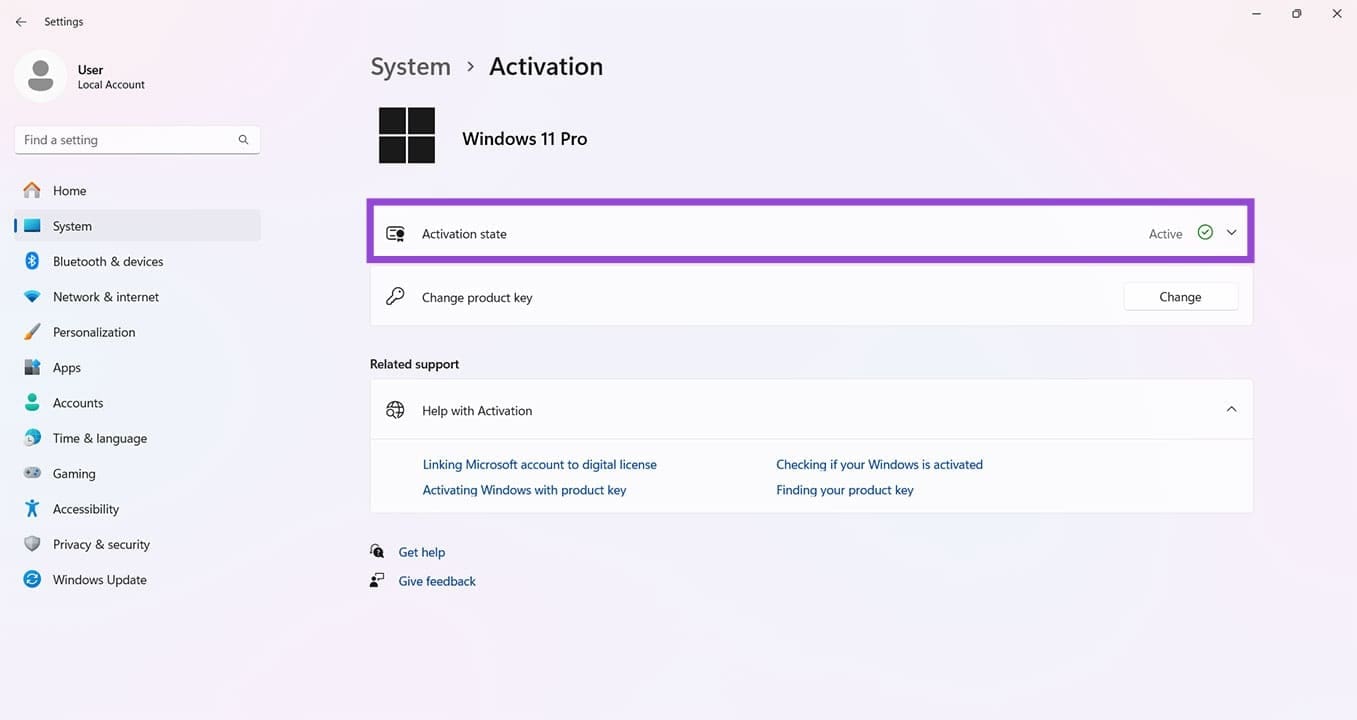Open the Apps settings category
Screen dimensions: 1357x720
pos(137,367)
